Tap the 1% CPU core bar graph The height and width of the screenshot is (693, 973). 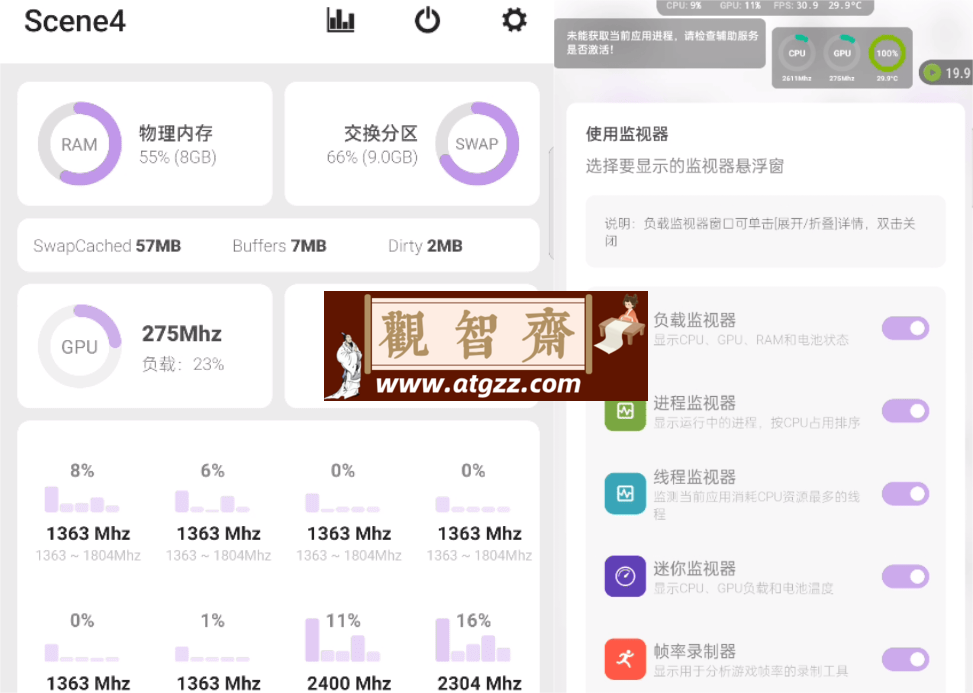click(x=212, y=654)
